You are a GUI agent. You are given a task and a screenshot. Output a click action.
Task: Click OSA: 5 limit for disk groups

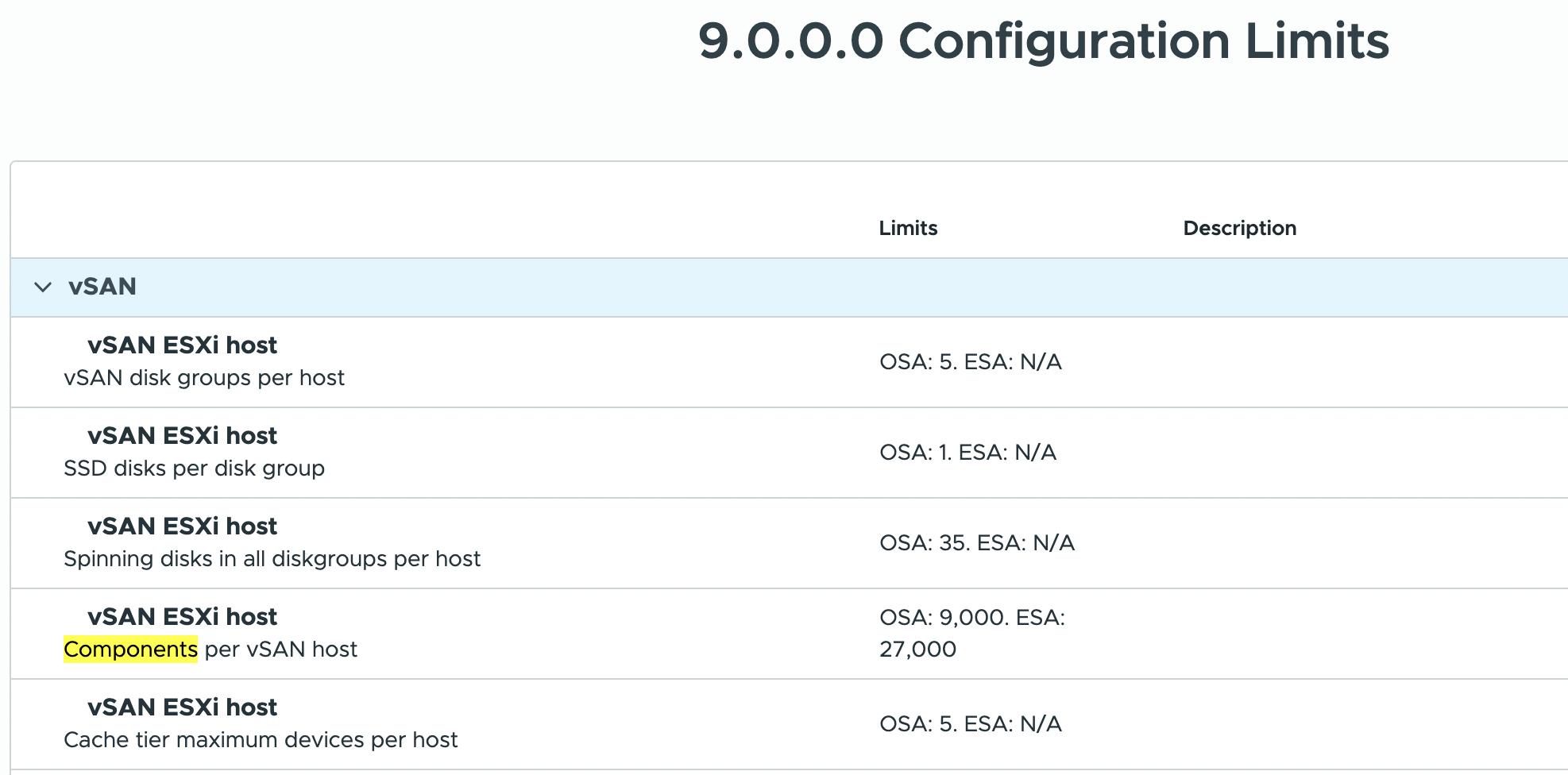[x=970, y=362]
